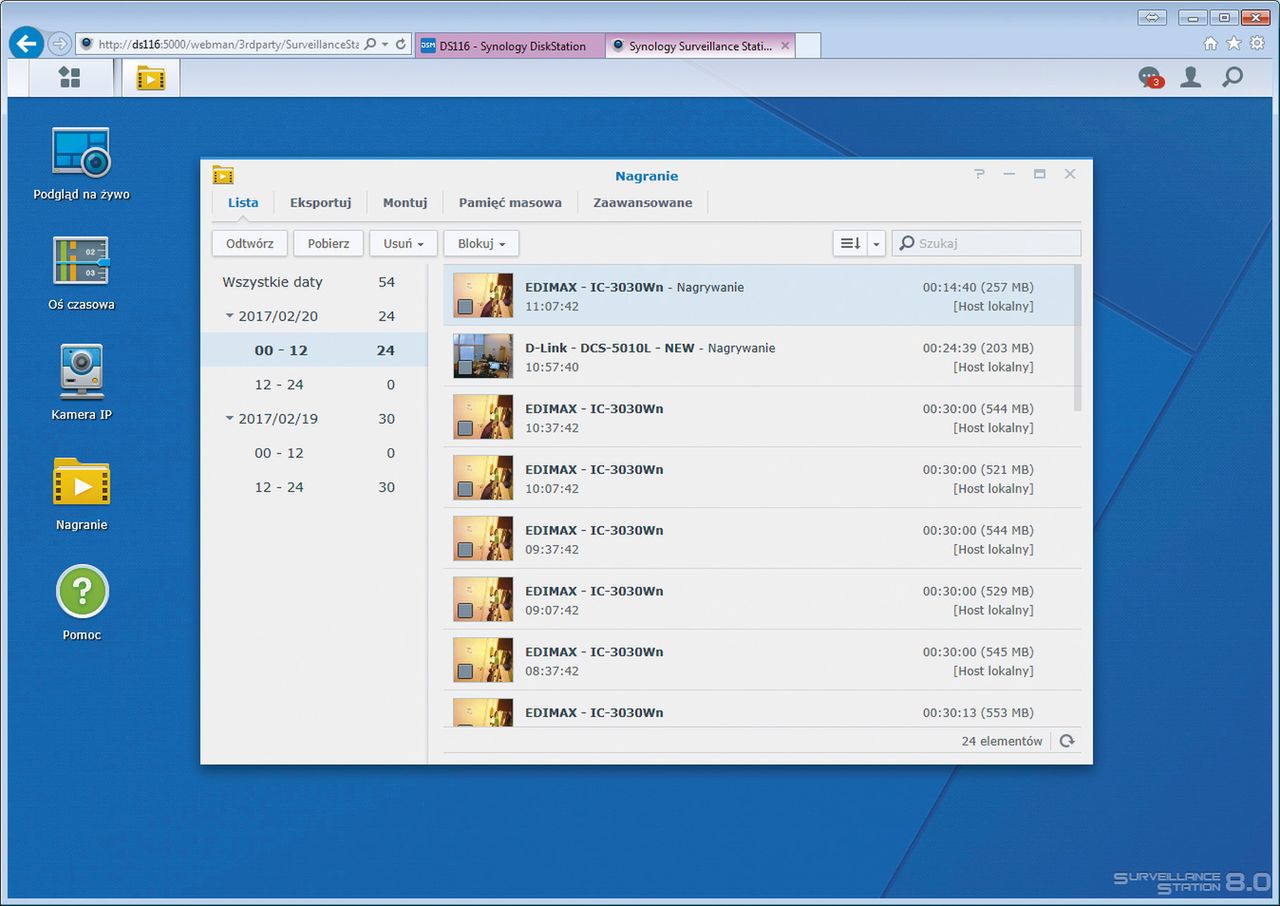
Task: Click the browser back arrow
Action: pyautogui.click(x=26, y=43)
